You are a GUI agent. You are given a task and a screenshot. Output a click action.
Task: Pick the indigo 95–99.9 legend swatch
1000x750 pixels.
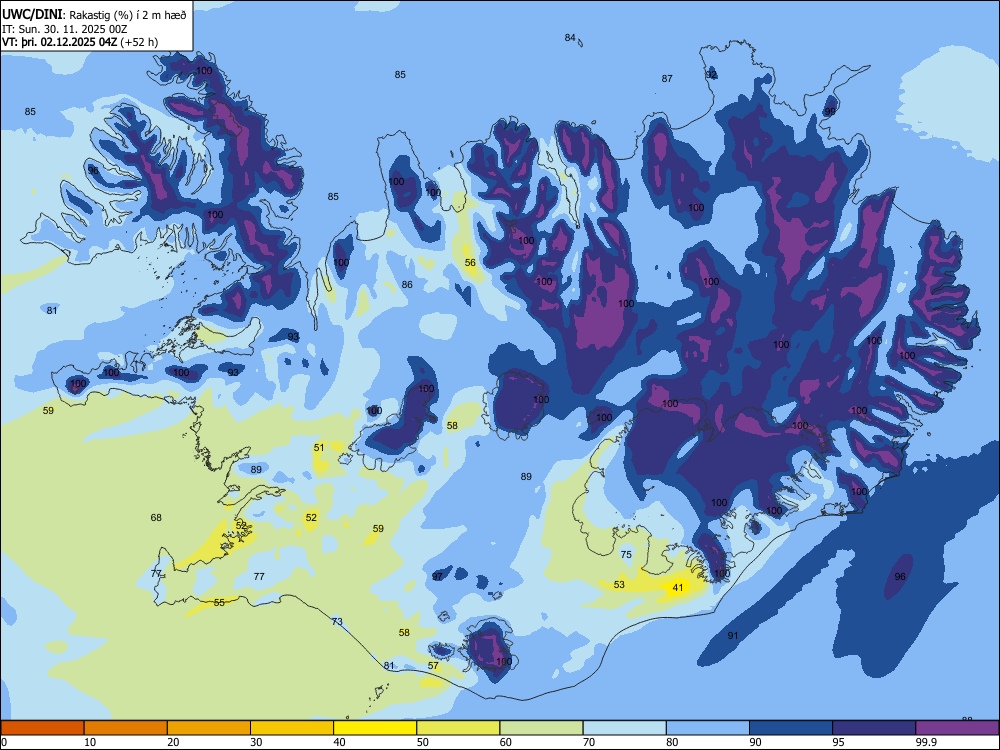pyautogui.click(x=874, y=728)
